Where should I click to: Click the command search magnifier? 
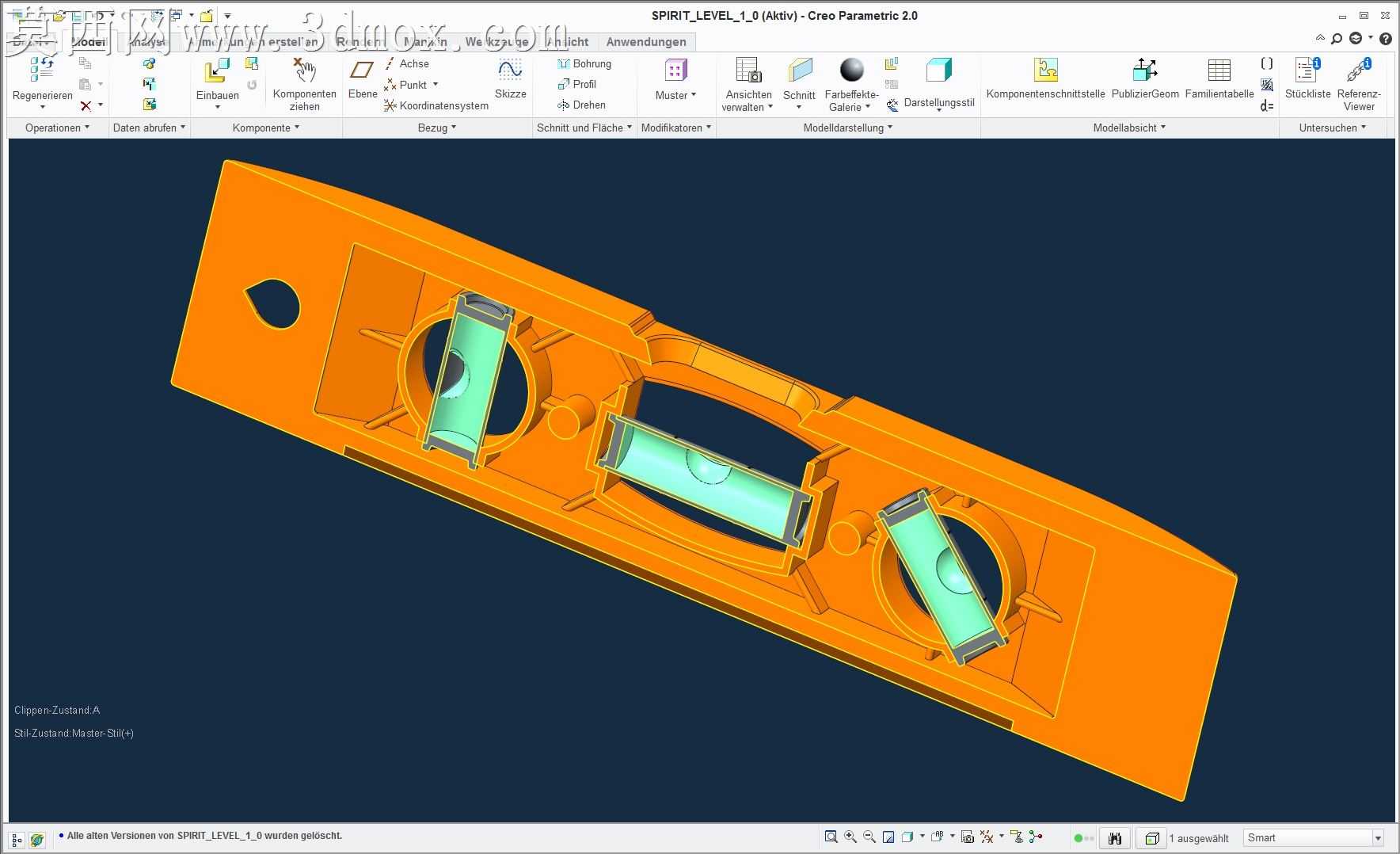pyautogui.click(x=1337, y=38)
